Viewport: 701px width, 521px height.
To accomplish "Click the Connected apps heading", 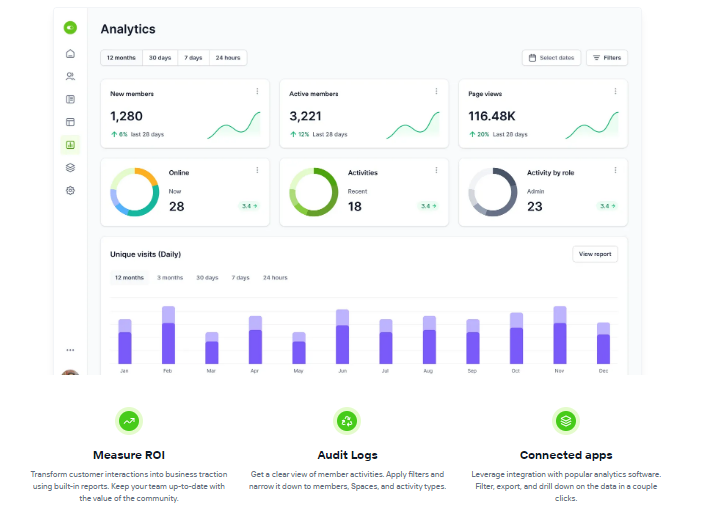I will click(x=566, y=455).
